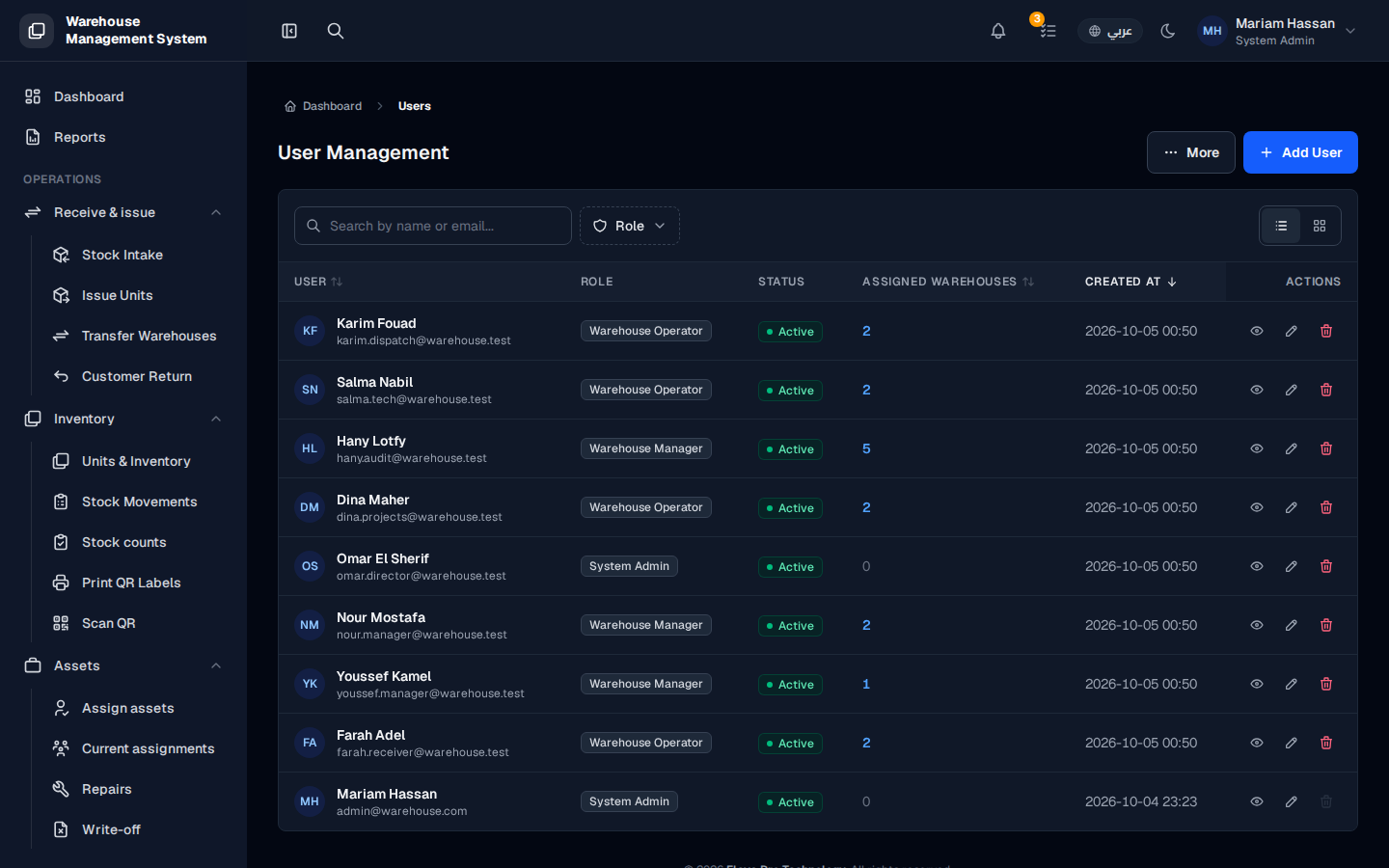Edit Mariam Hassan's user record
The width and height of the screenshot is (1389, 868).
pyautogui.click(x=1292, y=801)
